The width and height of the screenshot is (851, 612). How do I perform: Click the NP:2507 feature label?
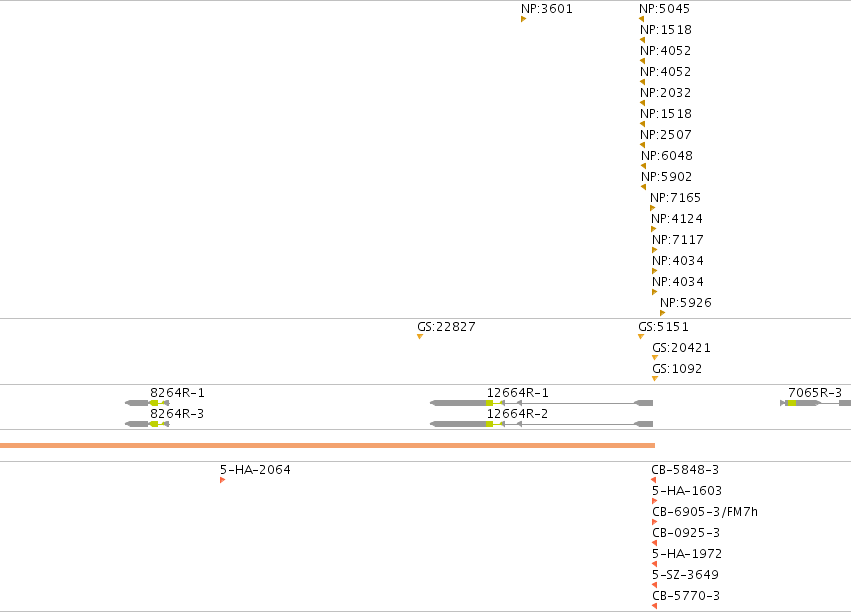(665, 135)
